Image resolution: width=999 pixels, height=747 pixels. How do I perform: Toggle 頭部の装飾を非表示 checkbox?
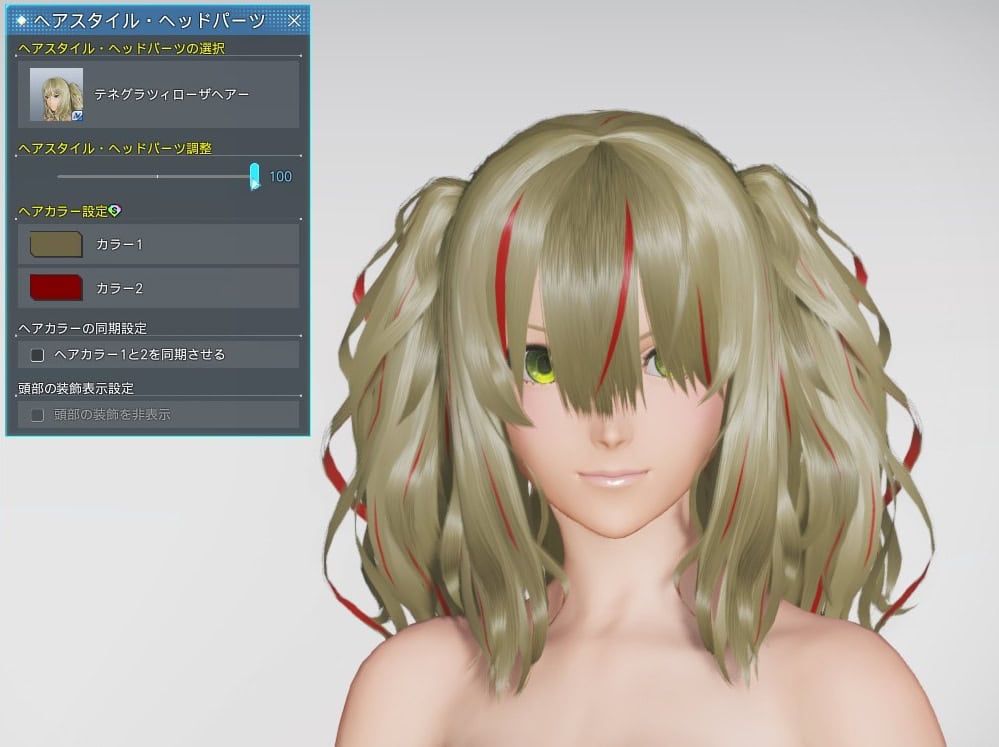tap(38, 415)
